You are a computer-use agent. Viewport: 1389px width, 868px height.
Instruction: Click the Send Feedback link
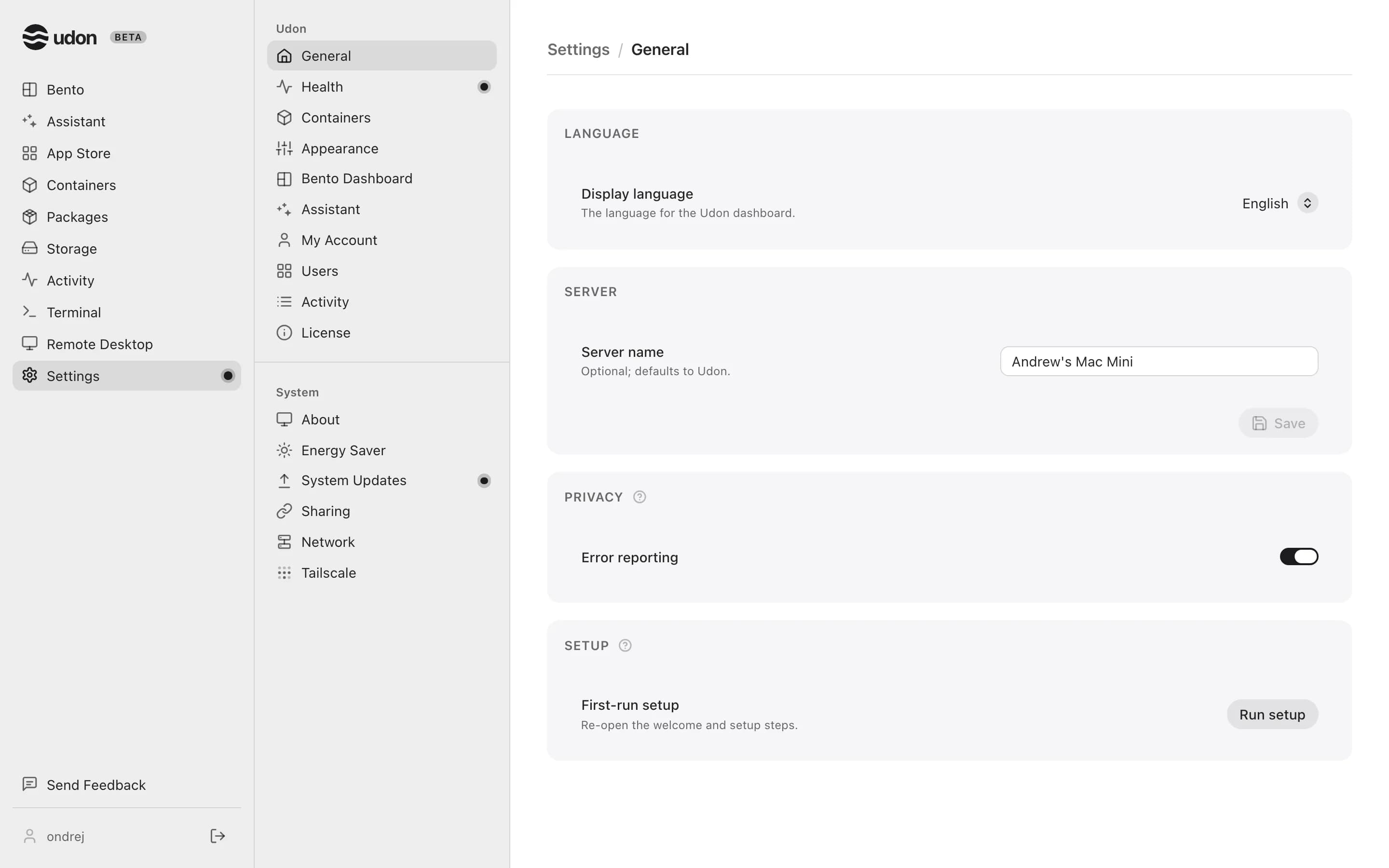pyautogui.click(x=126, y=785)
